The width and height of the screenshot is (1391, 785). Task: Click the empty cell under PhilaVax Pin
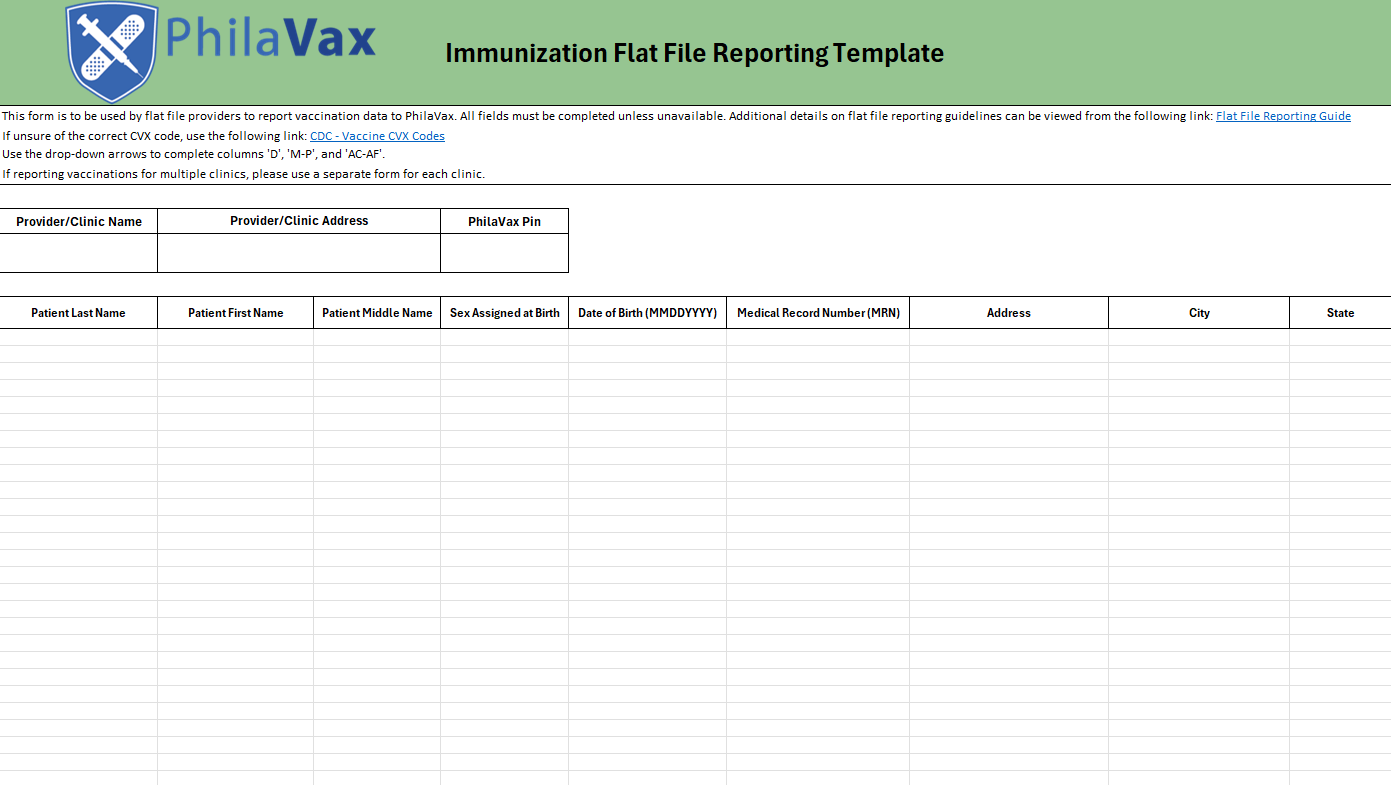pos(504,253)
